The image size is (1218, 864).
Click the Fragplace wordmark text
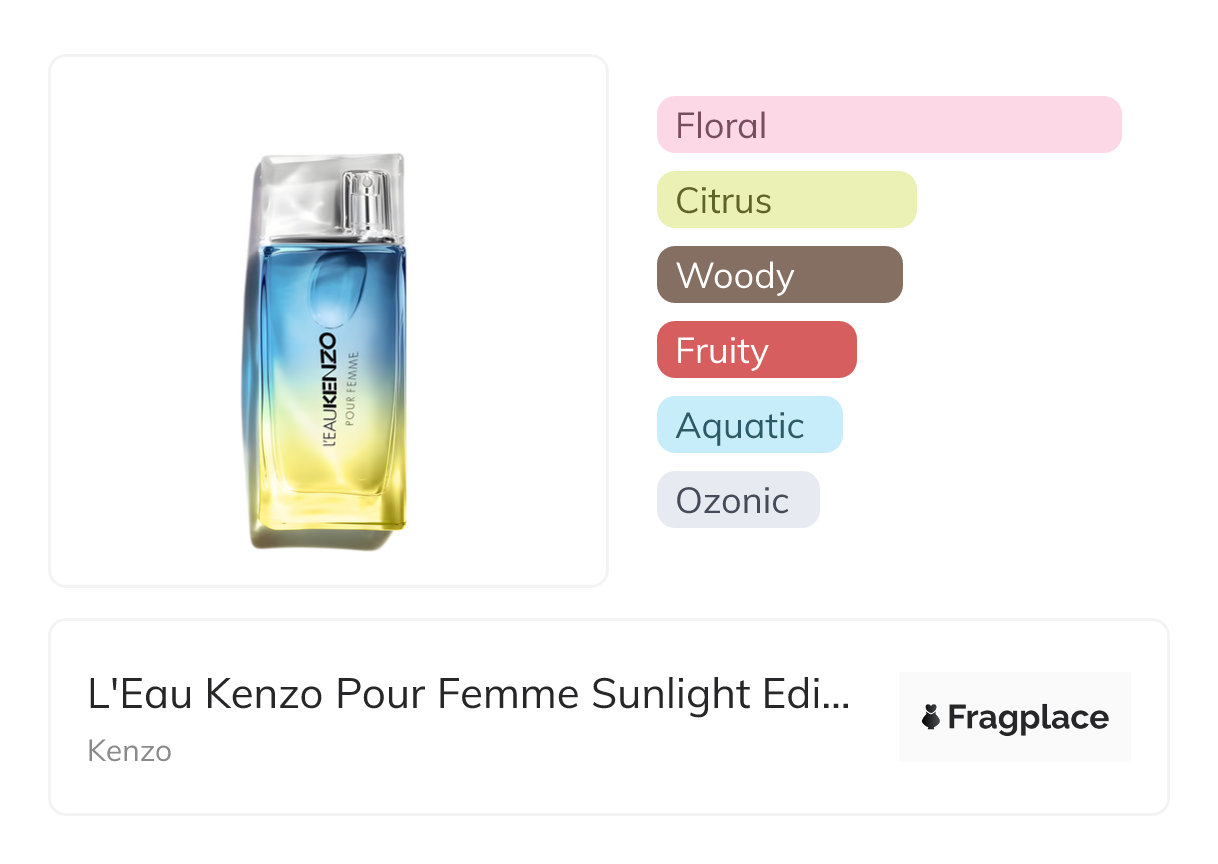point(1028,718)
